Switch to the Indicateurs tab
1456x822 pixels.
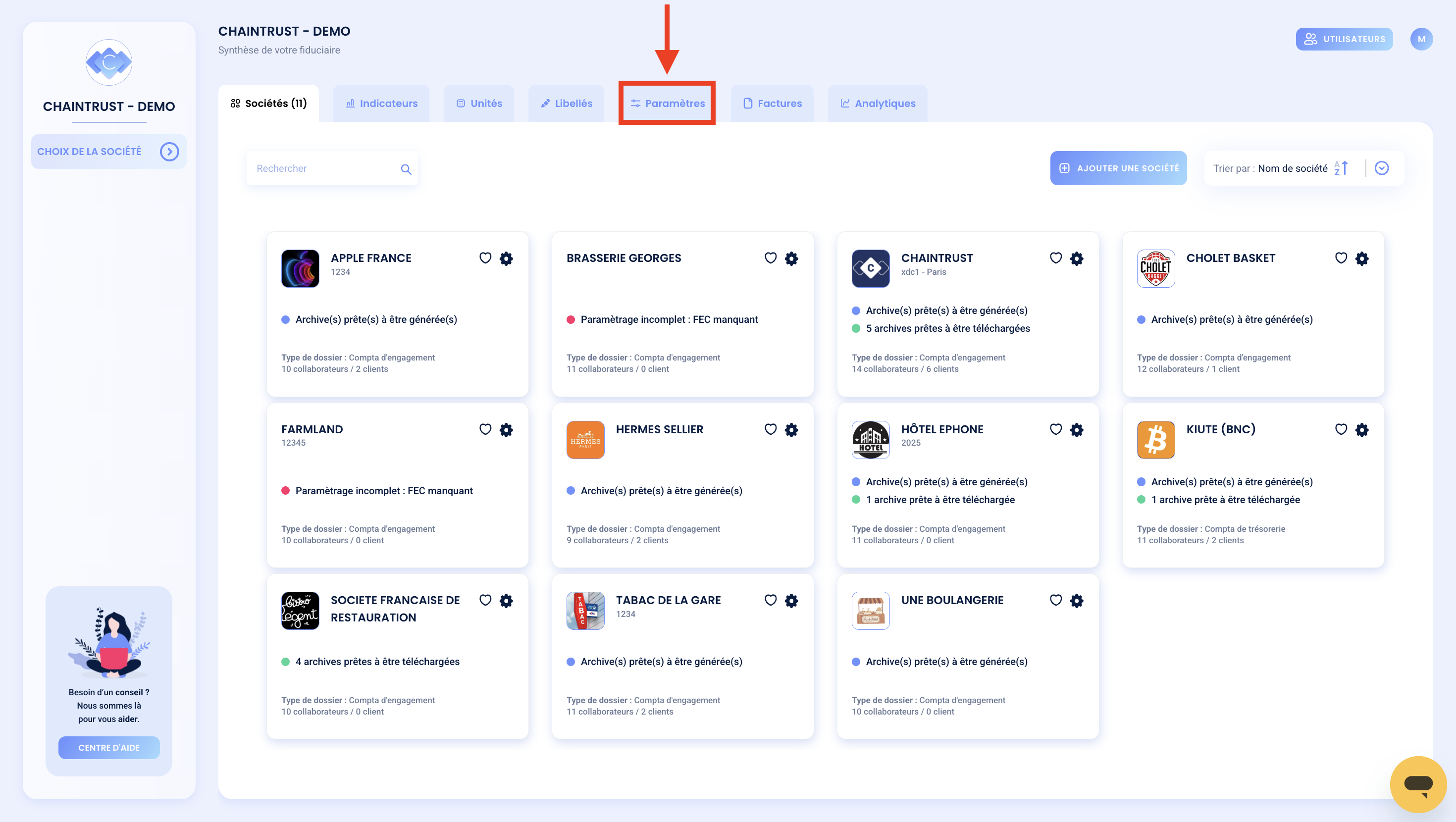tap(381, 103)
